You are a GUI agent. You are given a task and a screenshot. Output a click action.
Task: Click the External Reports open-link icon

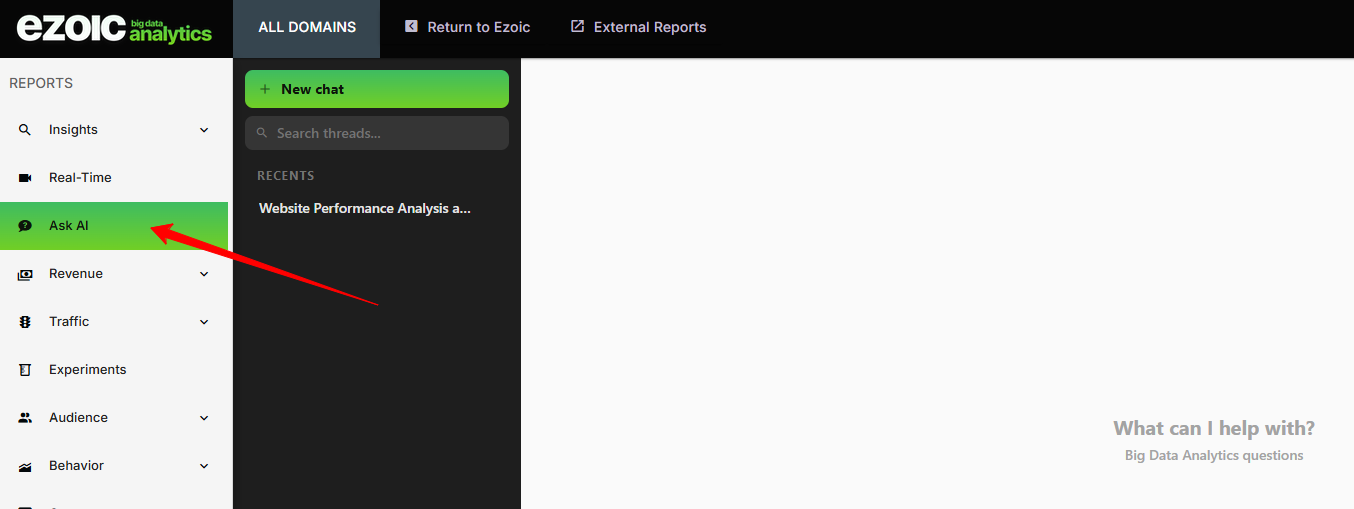577,27
